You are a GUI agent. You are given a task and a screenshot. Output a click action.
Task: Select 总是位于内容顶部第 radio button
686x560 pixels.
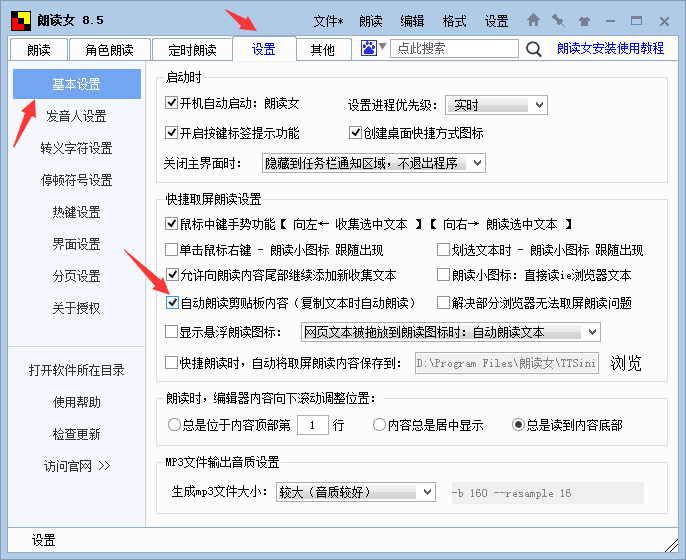point(174,424)
